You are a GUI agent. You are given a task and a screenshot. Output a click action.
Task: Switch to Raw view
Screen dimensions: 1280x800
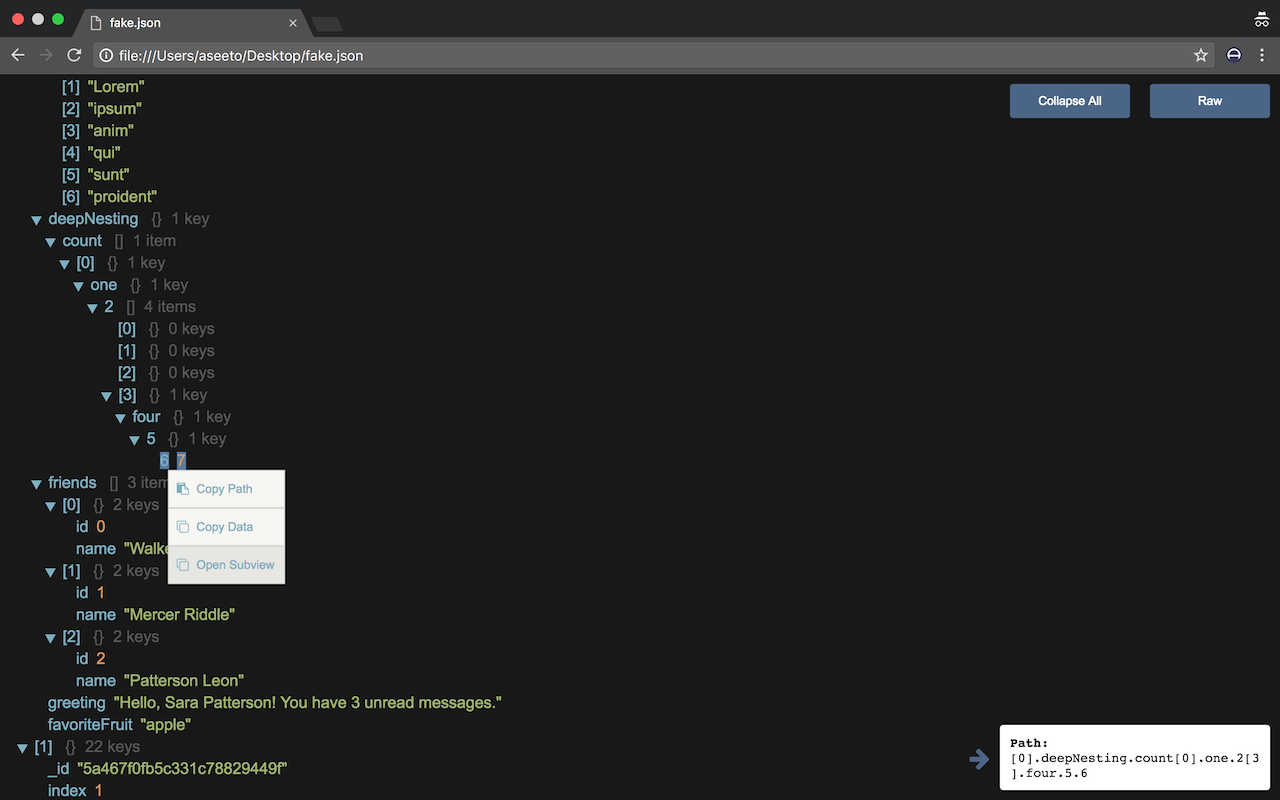(x=1210, y=101)
